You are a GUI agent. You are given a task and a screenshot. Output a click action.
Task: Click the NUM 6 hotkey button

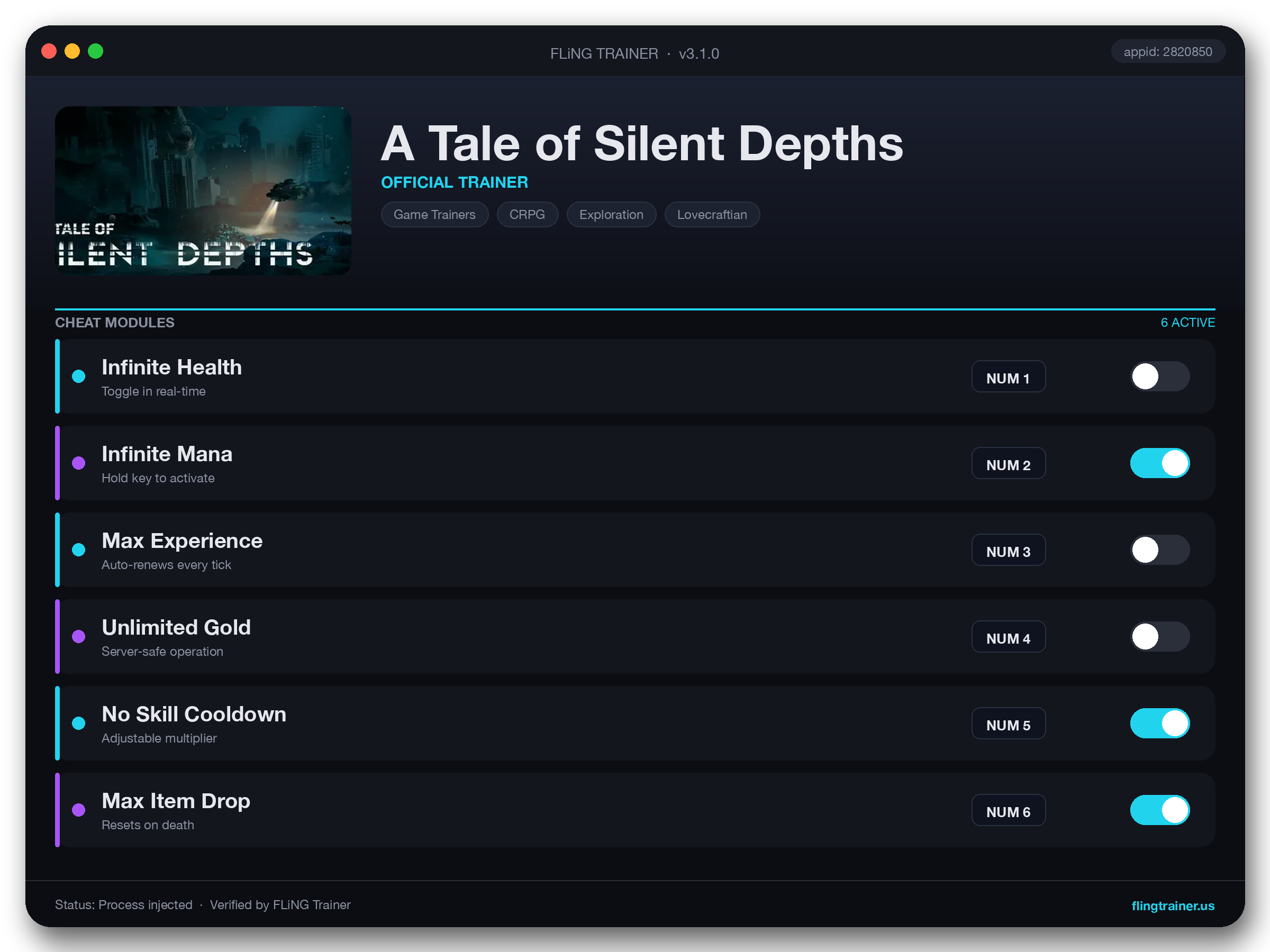(1008, 810)
